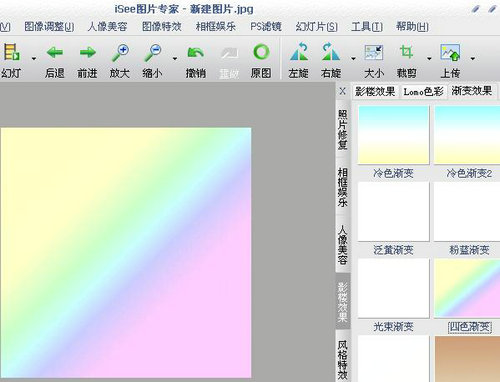Screen dimensions: 500x382
Task: Apply the 粉蓝渐变 effect thumbnail
Action: tap(467, 211)
